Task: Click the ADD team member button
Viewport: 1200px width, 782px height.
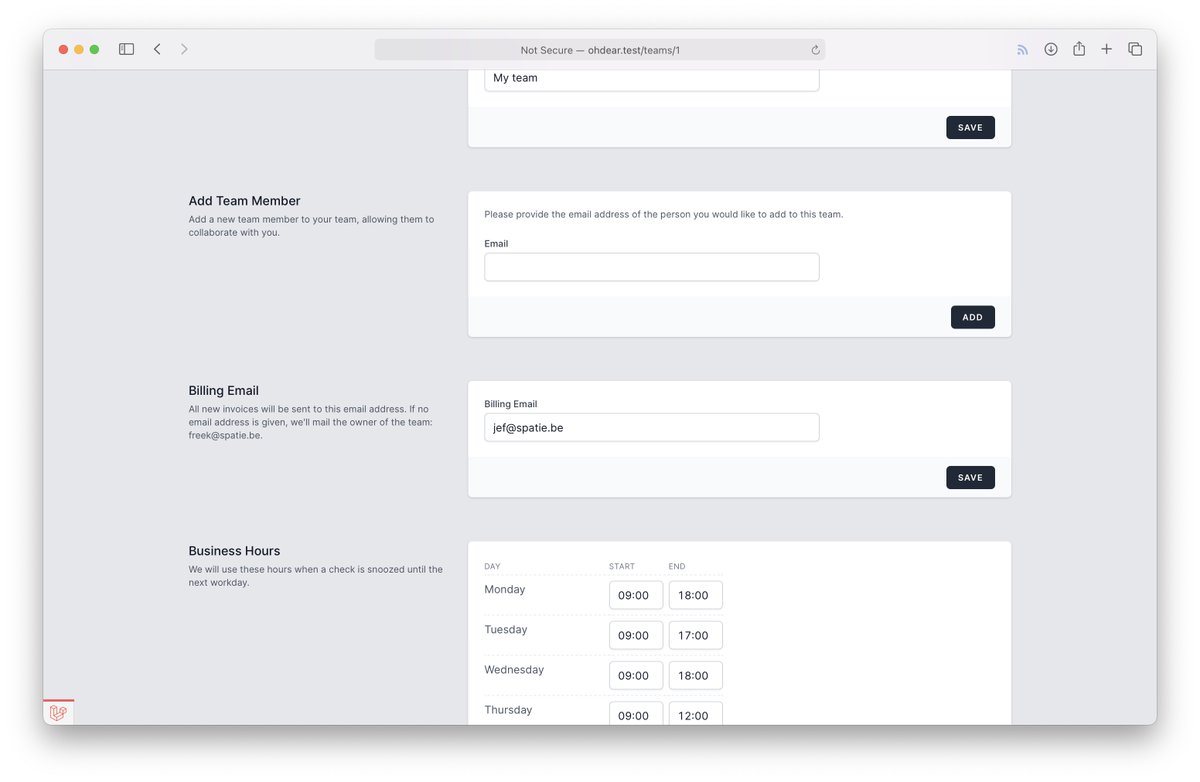Action: [x=972, y=317]
